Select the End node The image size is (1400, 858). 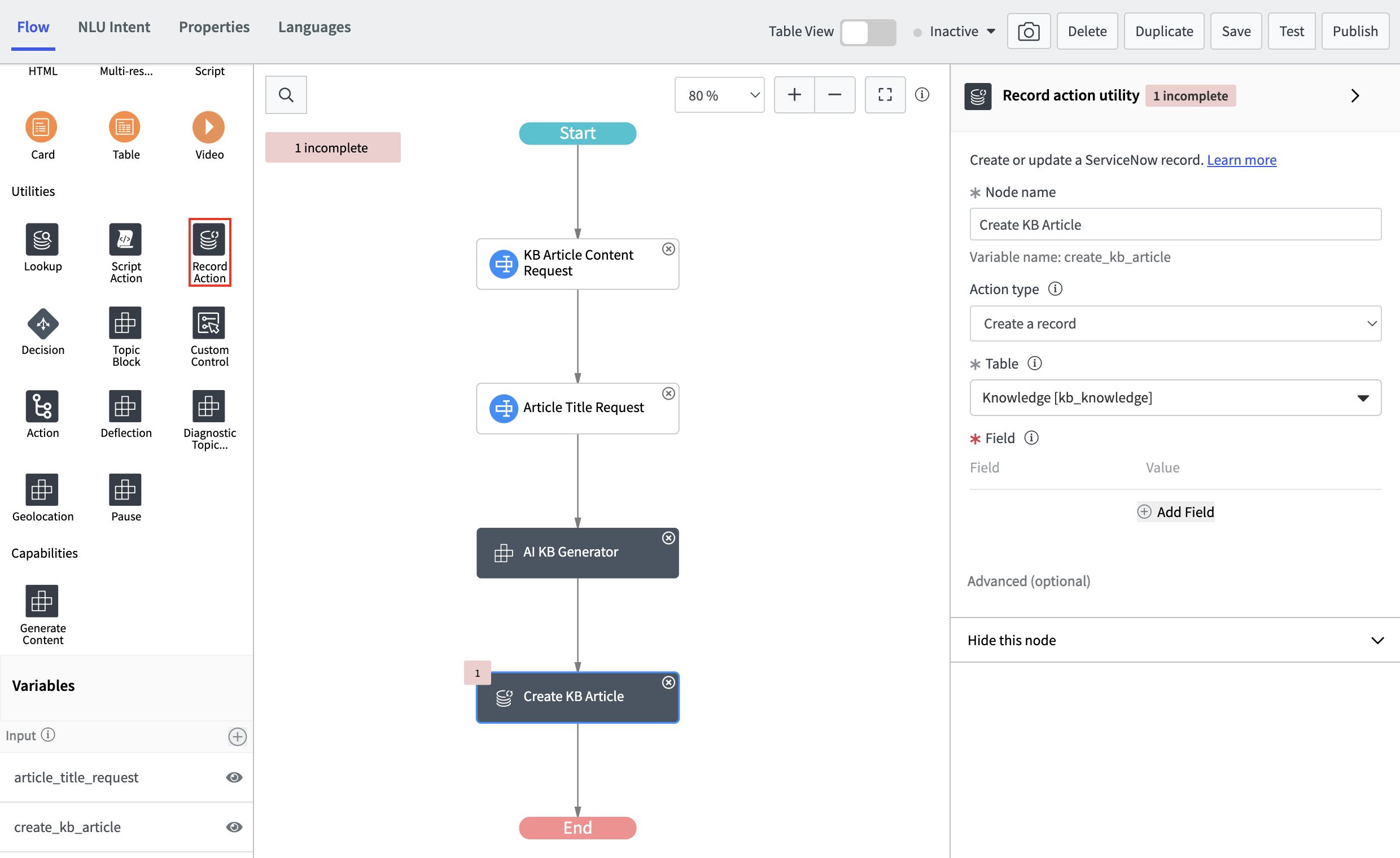577,828
